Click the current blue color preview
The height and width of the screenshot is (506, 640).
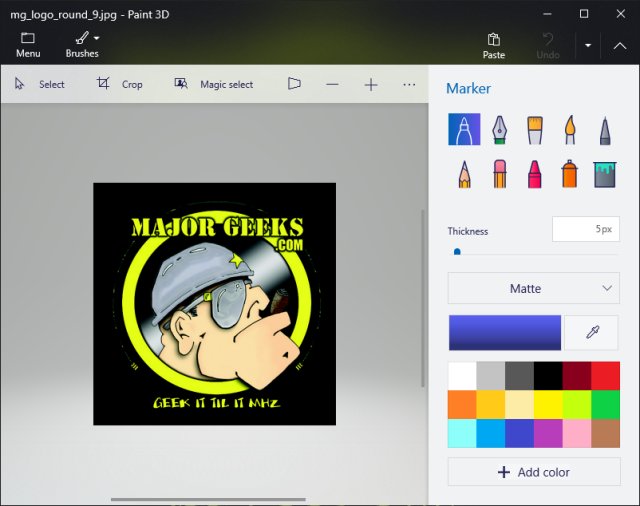(x=505, y=333)
